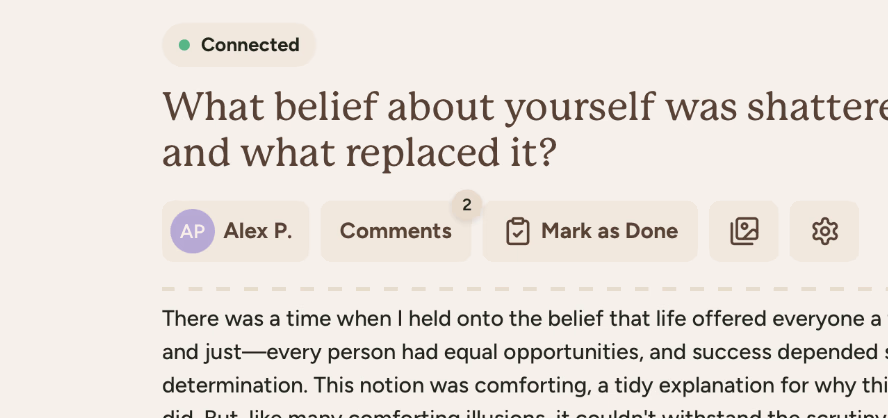
Task: Open the Alex P. author profile
Action: point(257,231)
